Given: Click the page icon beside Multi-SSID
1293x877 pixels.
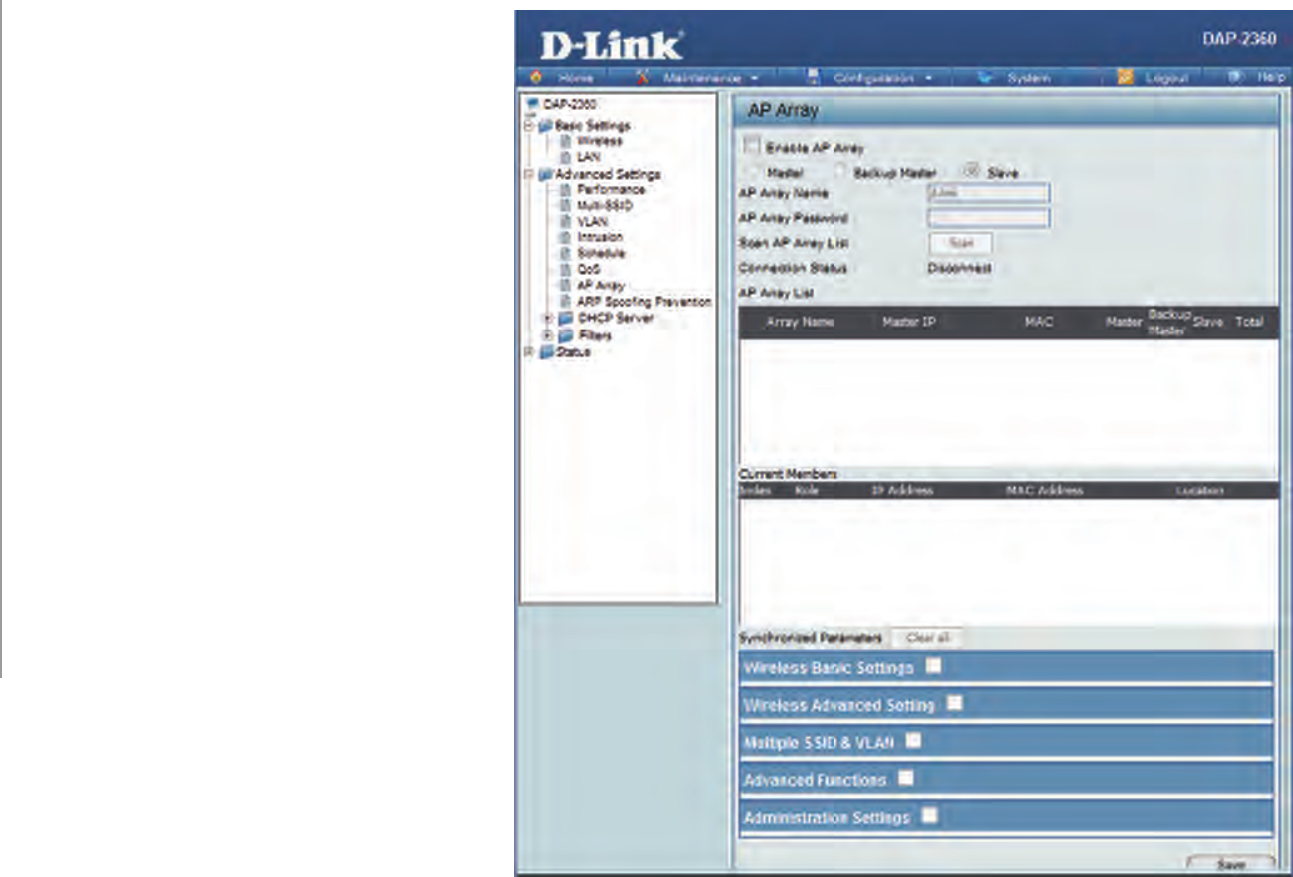Looking at the screenshot, I should (x=565, y=206).
